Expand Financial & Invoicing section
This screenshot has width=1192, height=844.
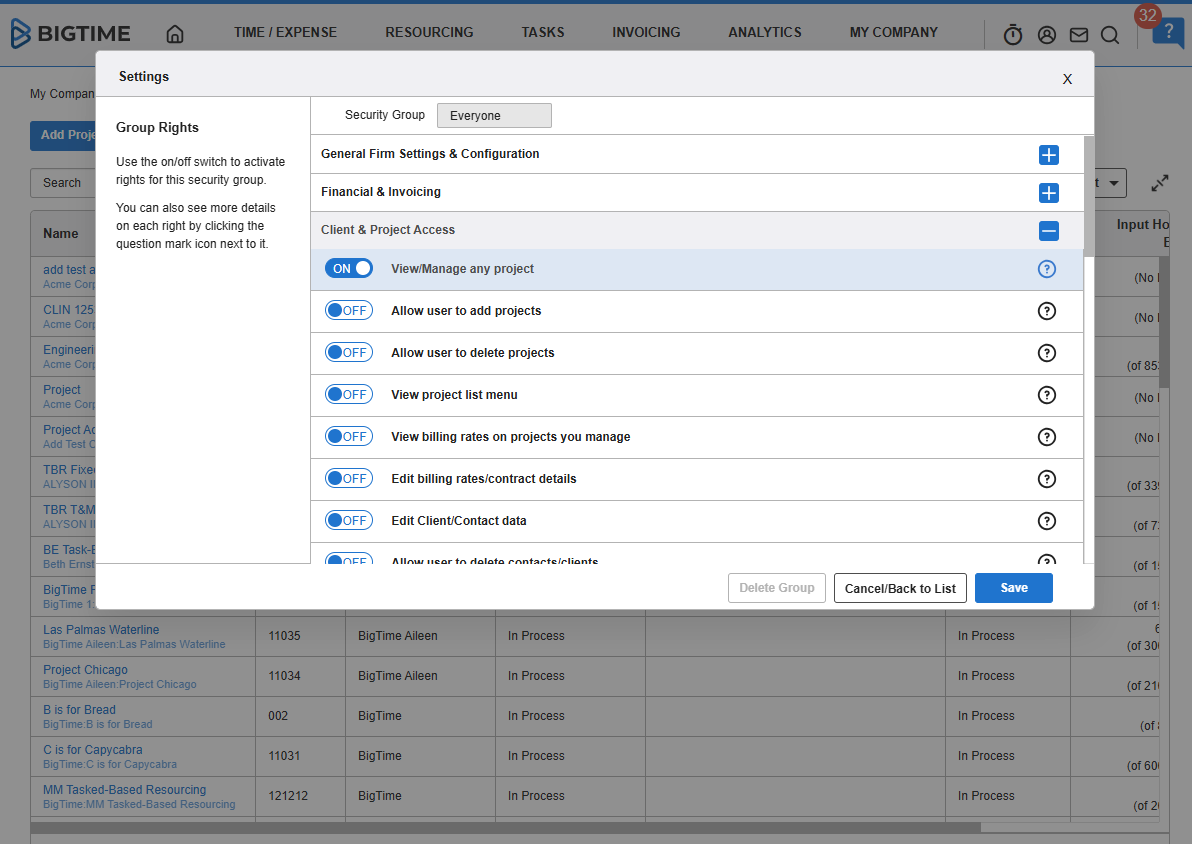tap(1048, 193)
